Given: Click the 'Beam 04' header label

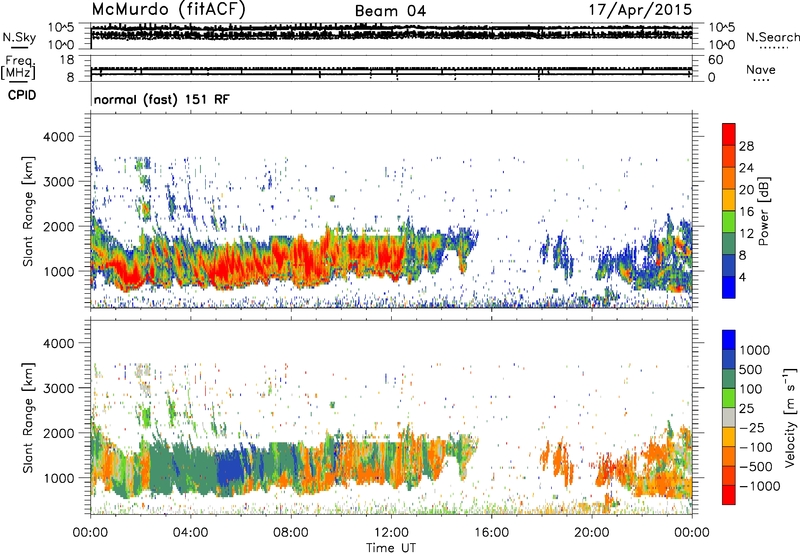Looking at the screenshot, I should [x=390, y=11].
